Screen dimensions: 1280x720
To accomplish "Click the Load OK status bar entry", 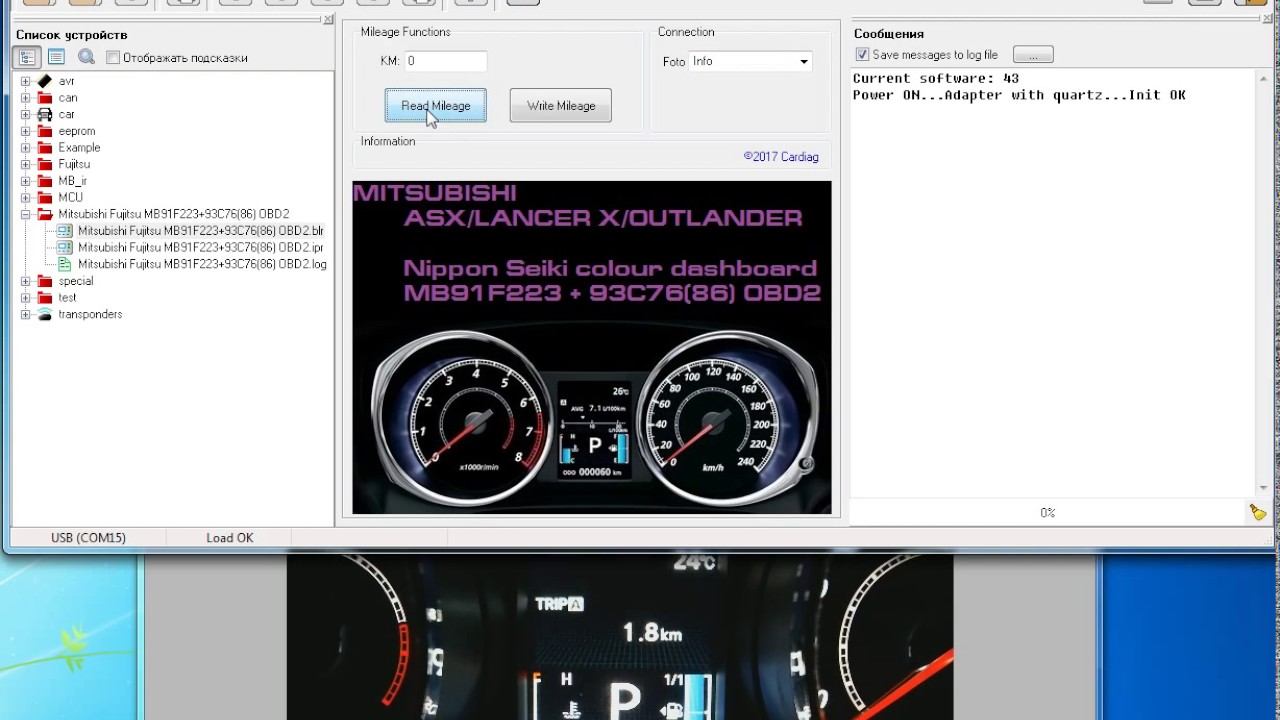I will coord(230,538).
